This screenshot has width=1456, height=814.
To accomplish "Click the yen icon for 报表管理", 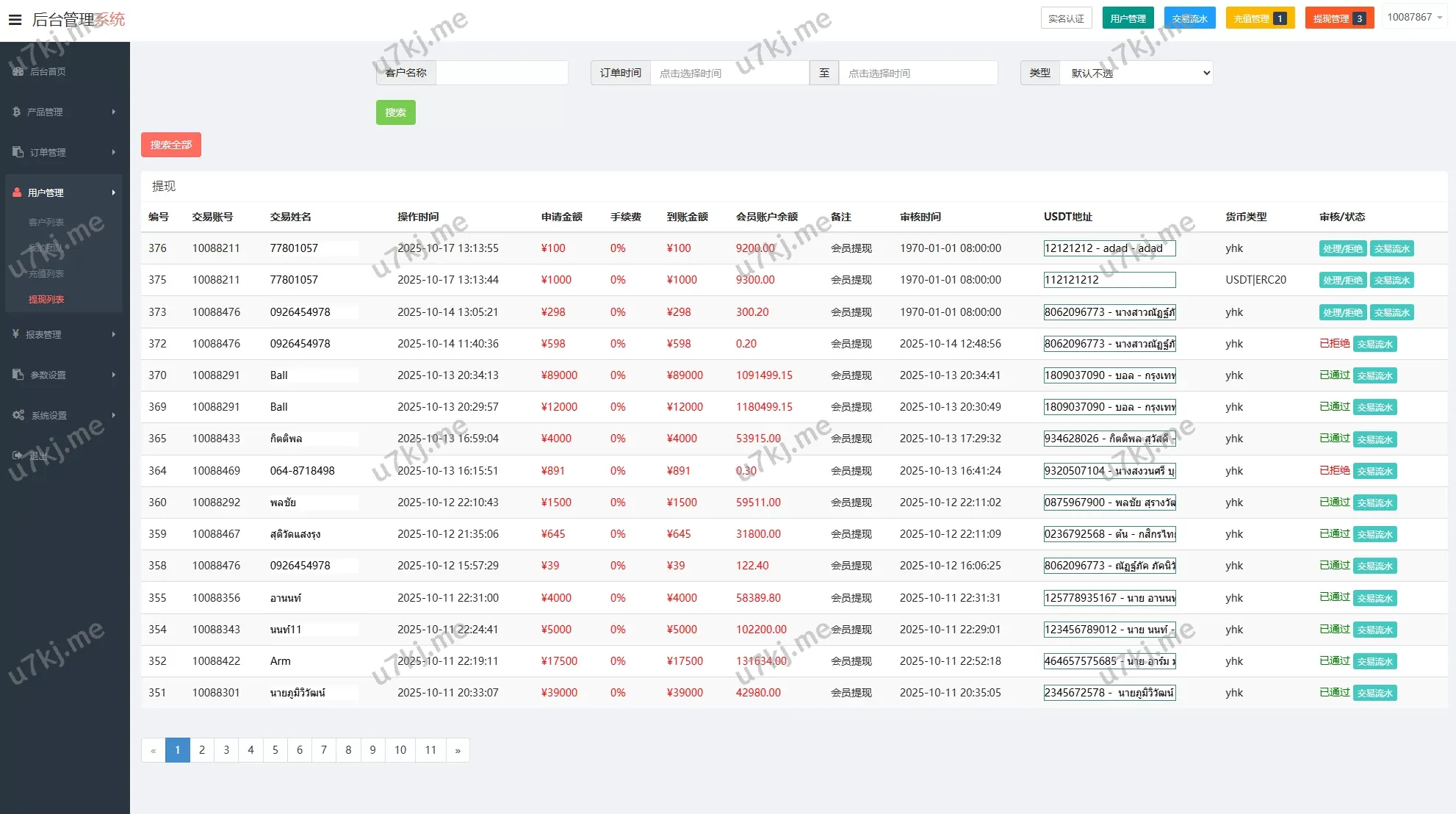I will click(x=15, y=334).
